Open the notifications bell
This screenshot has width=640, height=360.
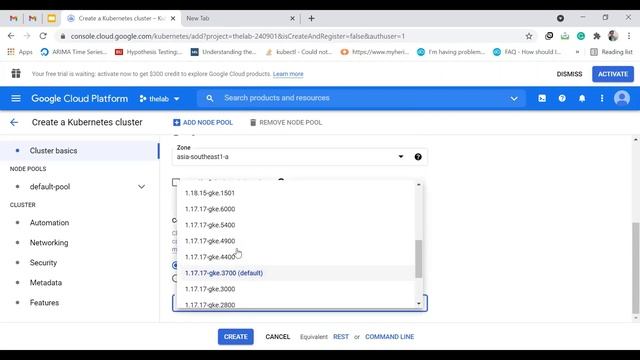(582, 98)
